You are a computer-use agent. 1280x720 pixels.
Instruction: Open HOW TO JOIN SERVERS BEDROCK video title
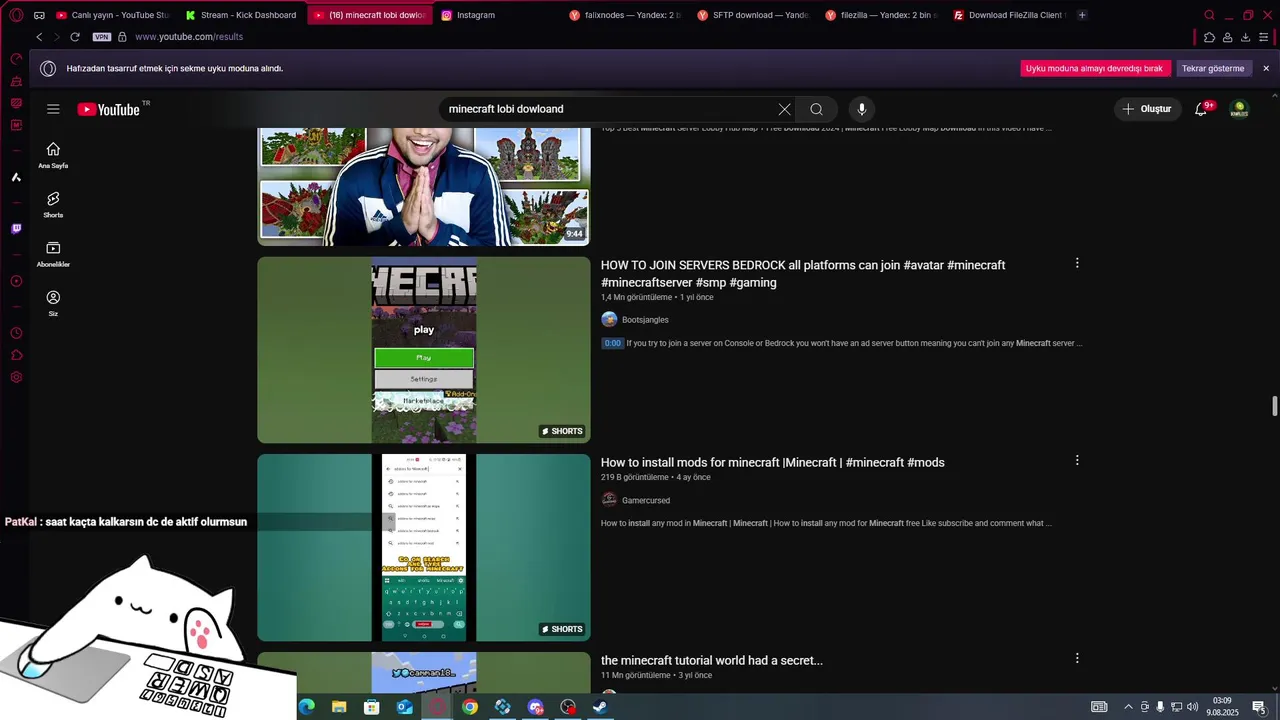tap(803, 274)
